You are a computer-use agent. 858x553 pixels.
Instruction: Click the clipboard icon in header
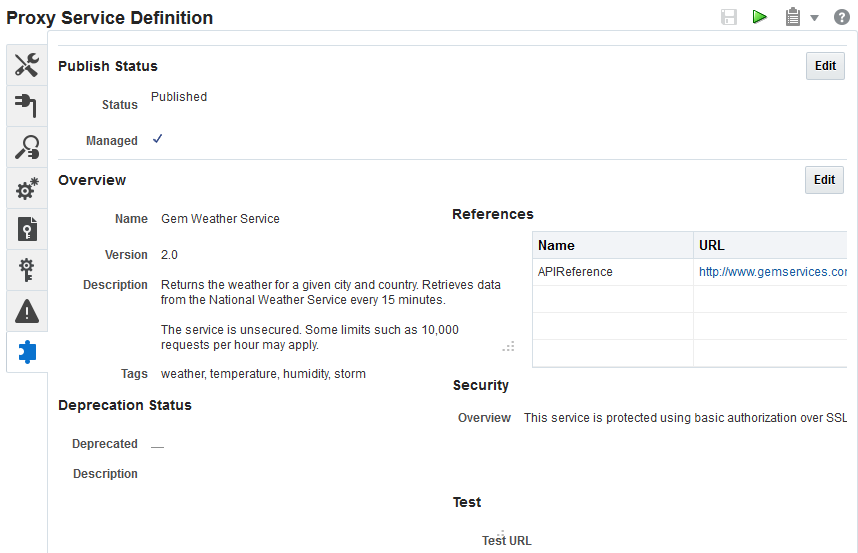click(x=793, y=17)
